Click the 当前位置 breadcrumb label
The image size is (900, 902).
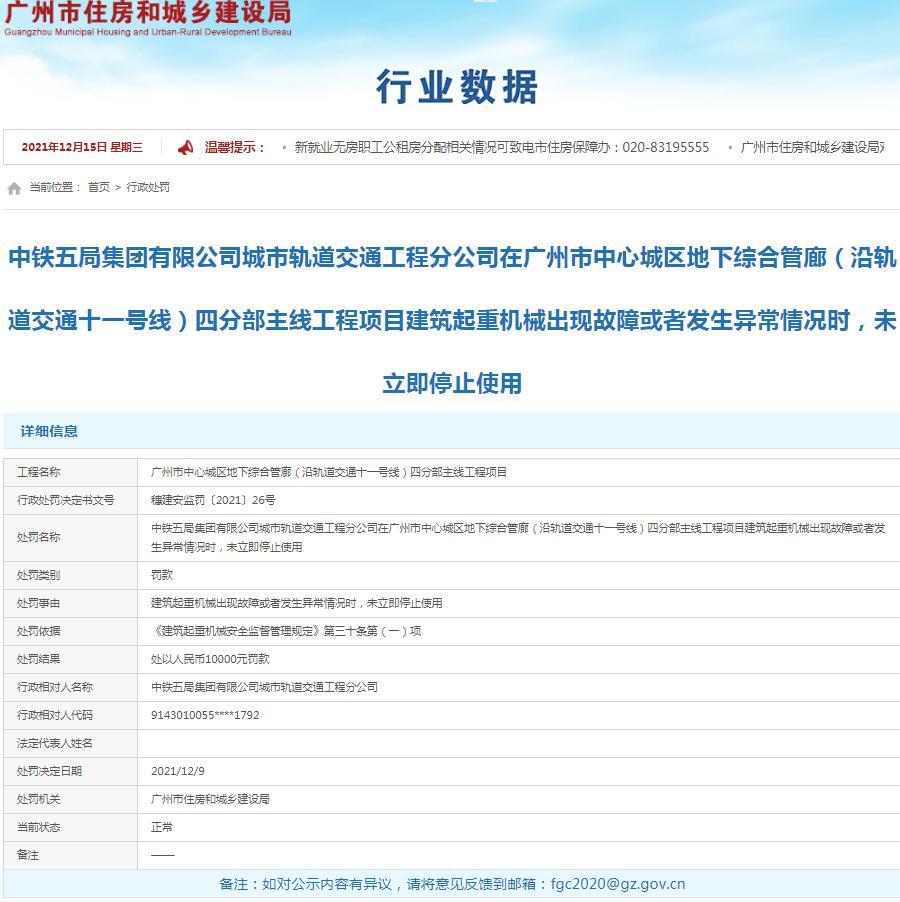55,187
